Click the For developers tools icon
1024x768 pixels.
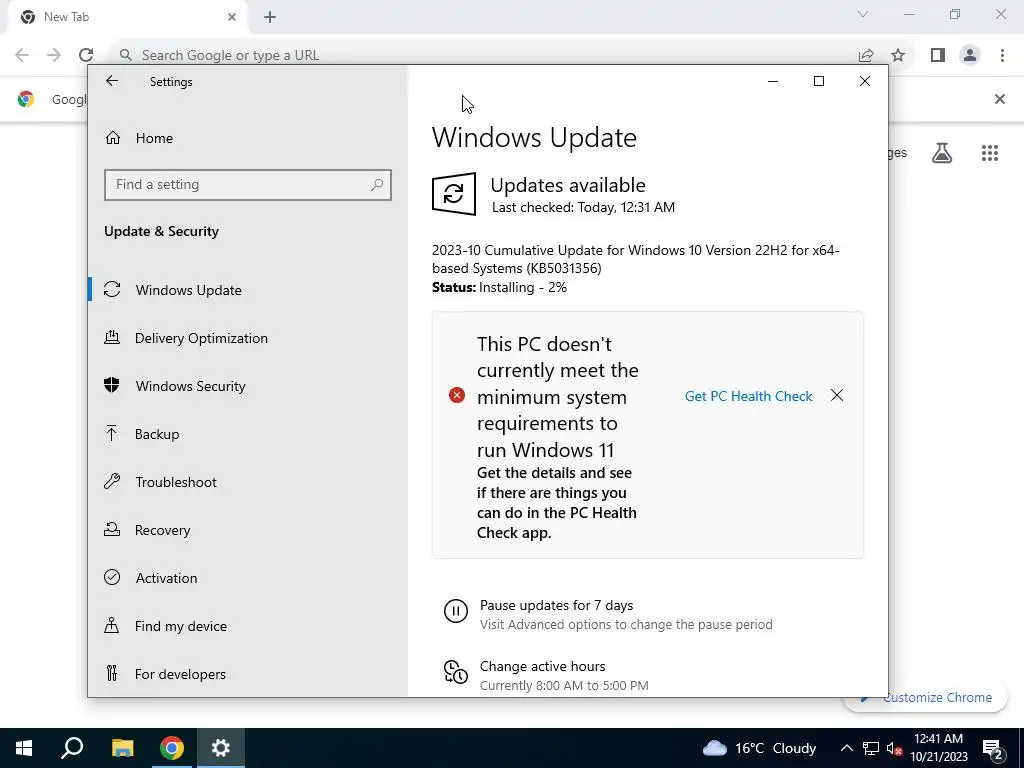coord(112,673)
